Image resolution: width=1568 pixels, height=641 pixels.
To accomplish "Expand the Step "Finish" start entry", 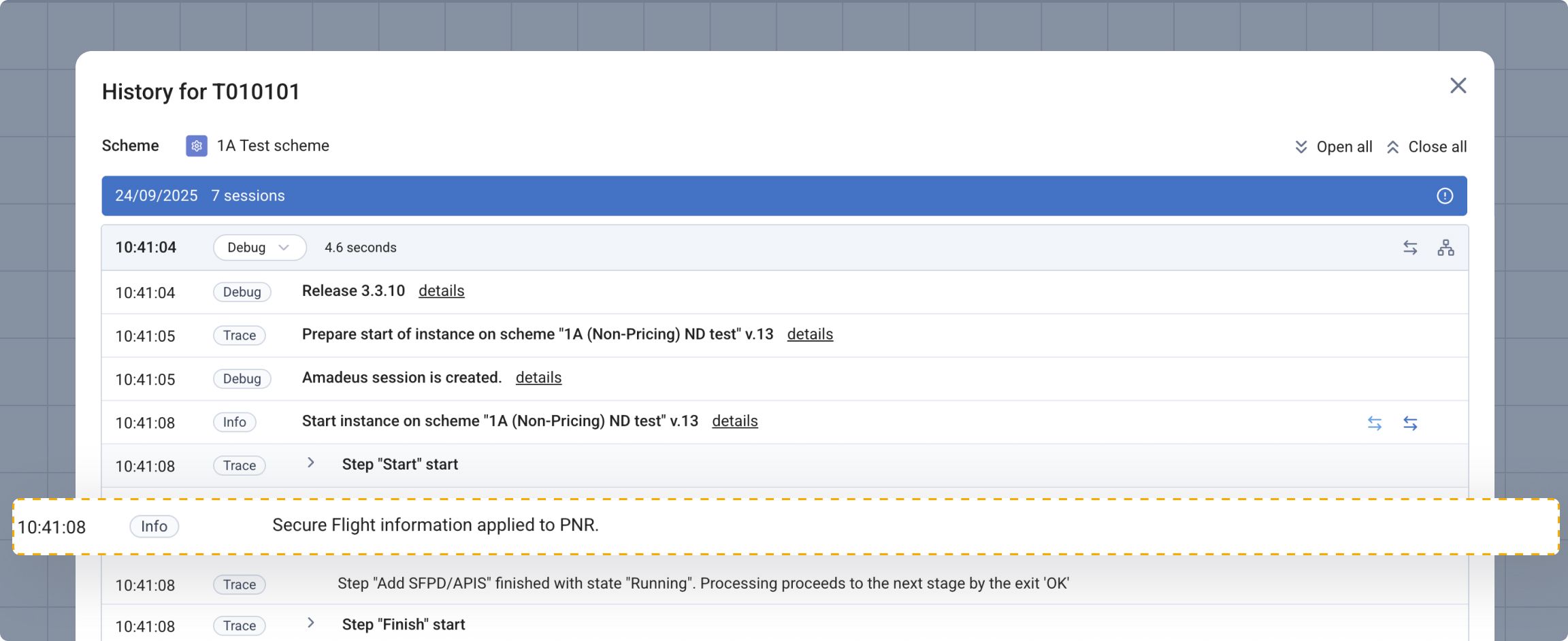I will pyautogui.click(x=311, y=622).
